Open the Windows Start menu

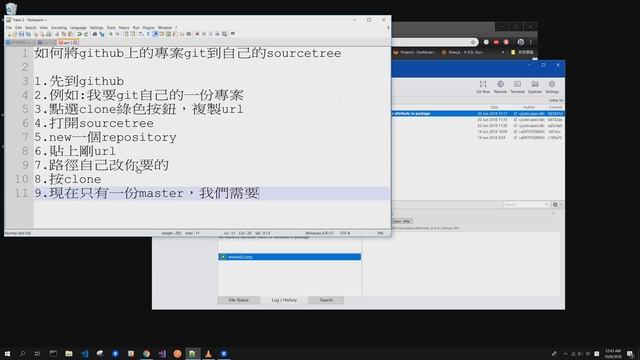[7, 353]
